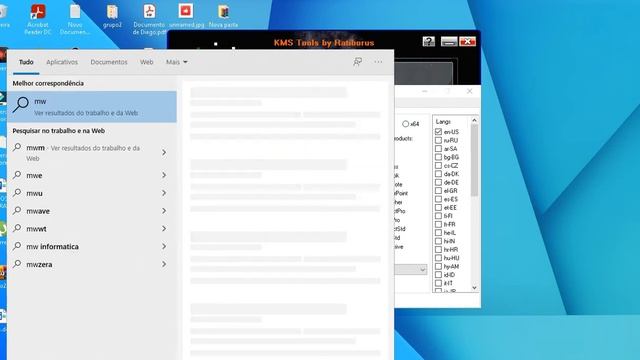The width and height of the screenshot is (640, 360).
Task: Open the three-dots options in search panel
Action: pyautogui.click(x=378, y=62)
